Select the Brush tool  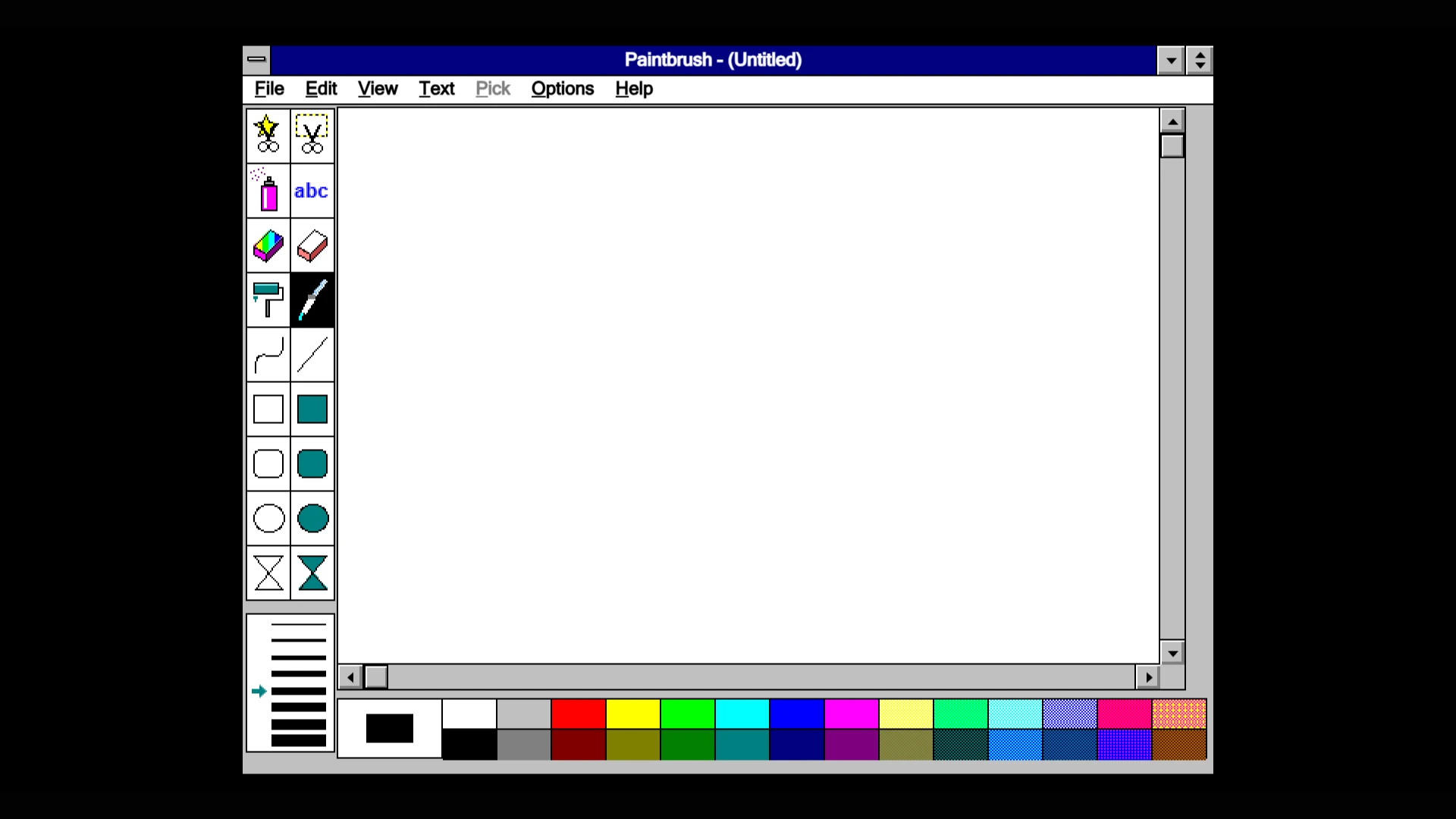click(312, 300)
